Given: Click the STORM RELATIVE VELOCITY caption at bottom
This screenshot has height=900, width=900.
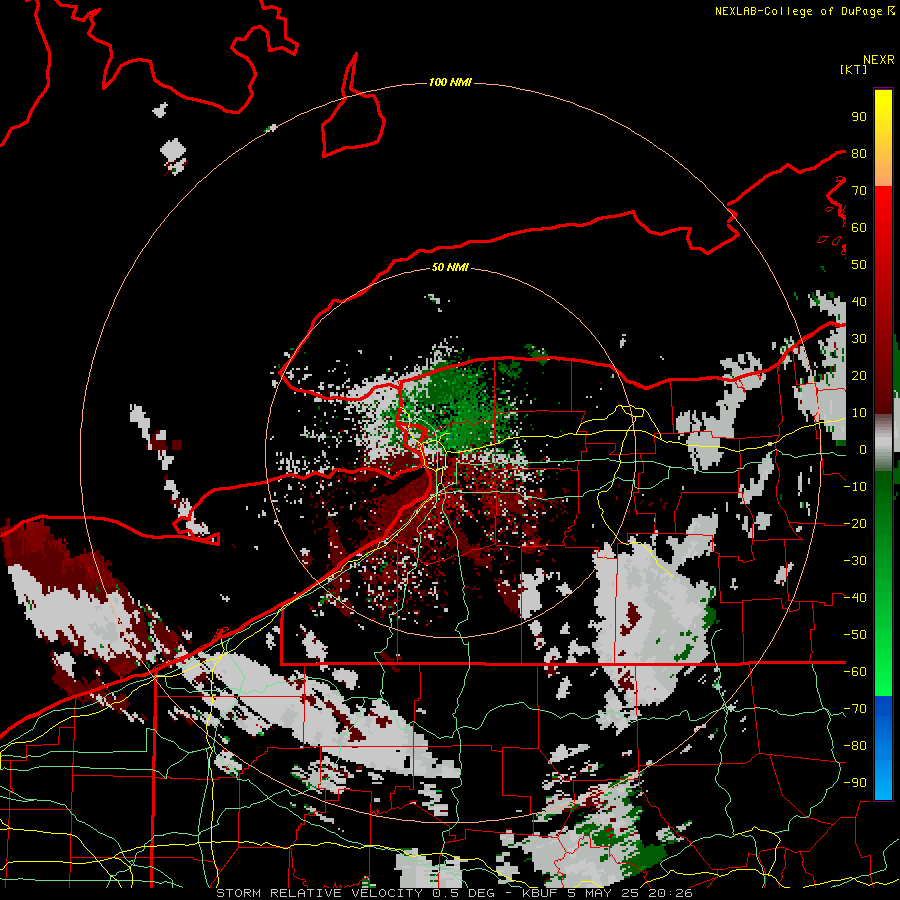Looking at the screenshot, I should point(454,893).
